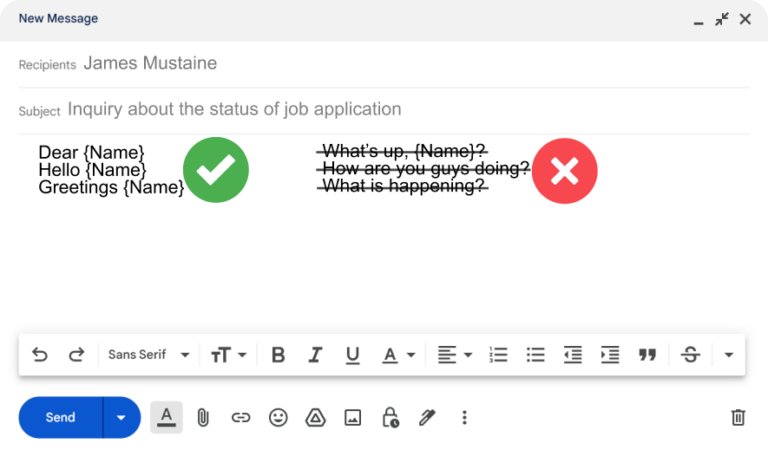
Task: Toggle strikethrough formatting
Action: coord(690,355)
